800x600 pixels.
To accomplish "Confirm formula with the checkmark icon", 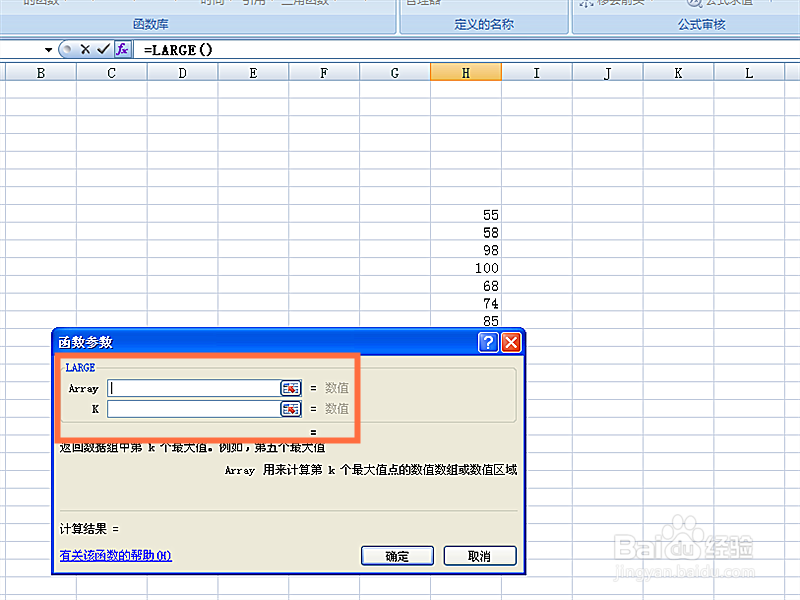I will pos(104,49).
